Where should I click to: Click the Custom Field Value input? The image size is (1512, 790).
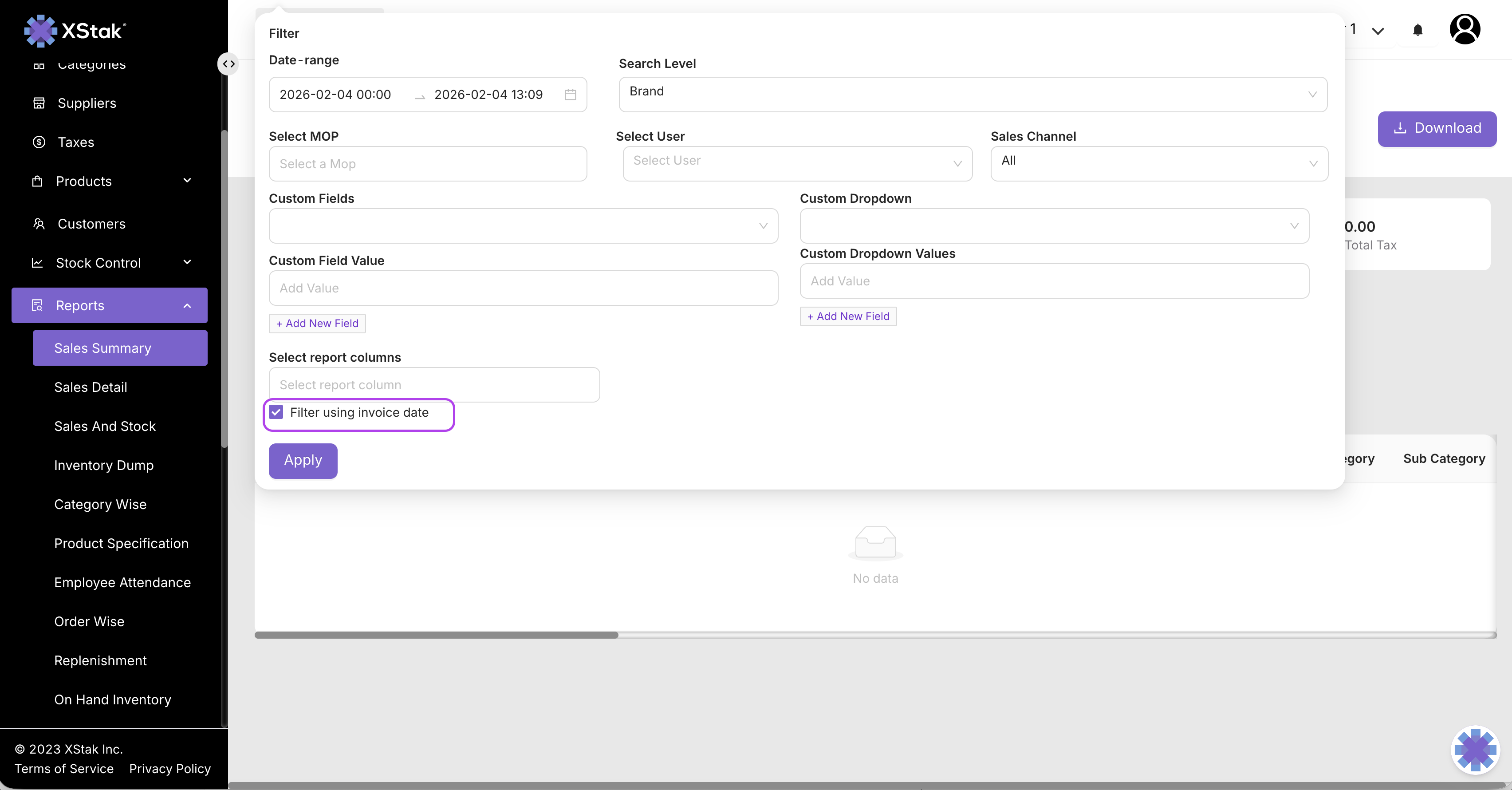(523, 288)
